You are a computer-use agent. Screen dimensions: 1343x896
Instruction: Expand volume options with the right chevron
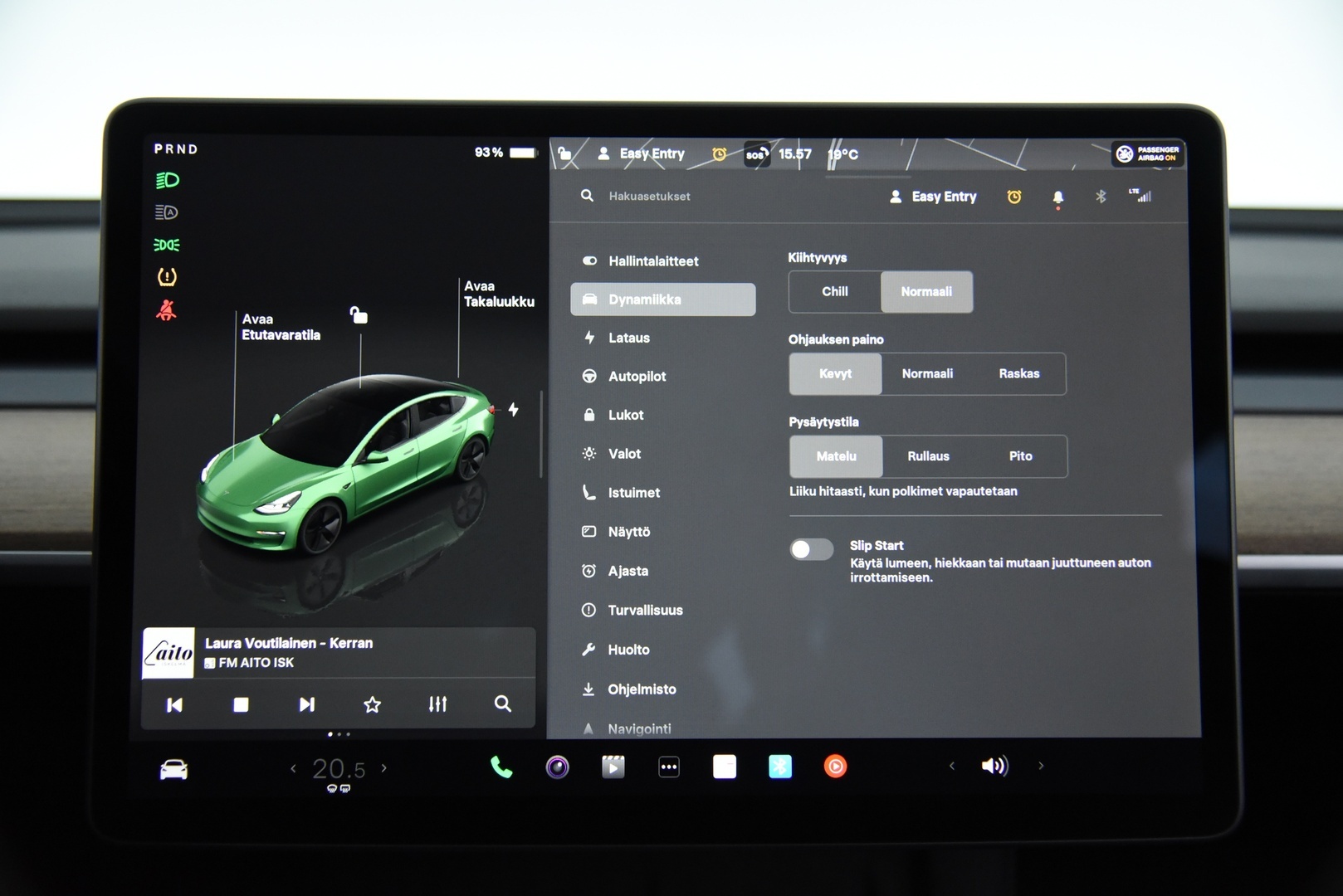coord(1041,767)
